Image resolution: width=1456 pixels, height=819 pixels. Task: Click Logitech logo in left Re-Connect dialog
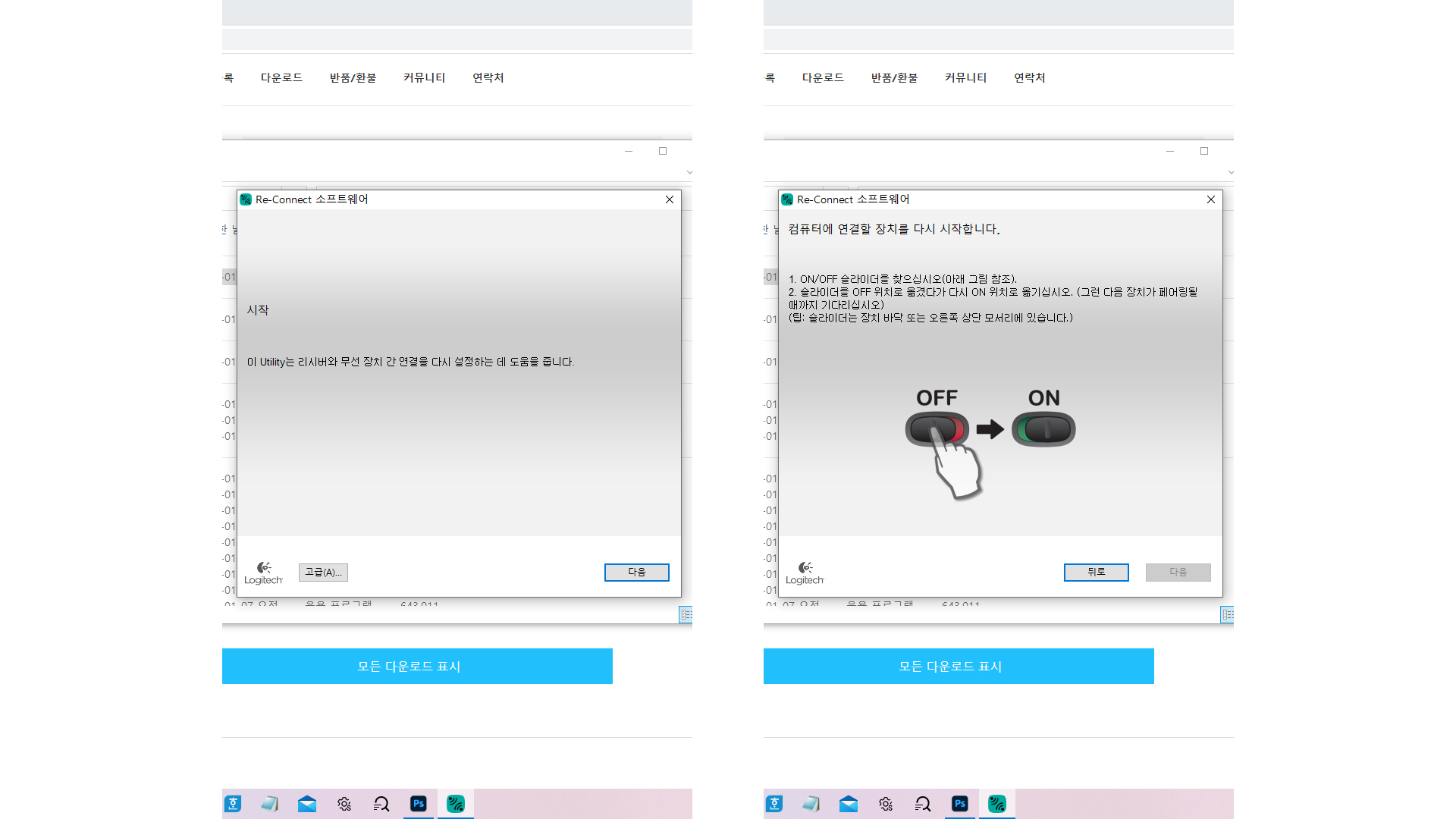pyautogui.click(x=263, y=573)
